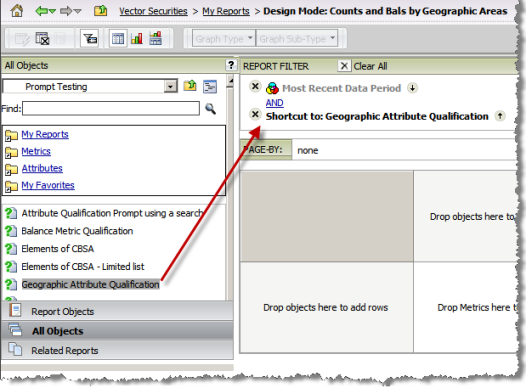This screenshot has width=526, height=388.
Task: Click prompt icon beside Balance Metric Qualification
Action: 10,231
